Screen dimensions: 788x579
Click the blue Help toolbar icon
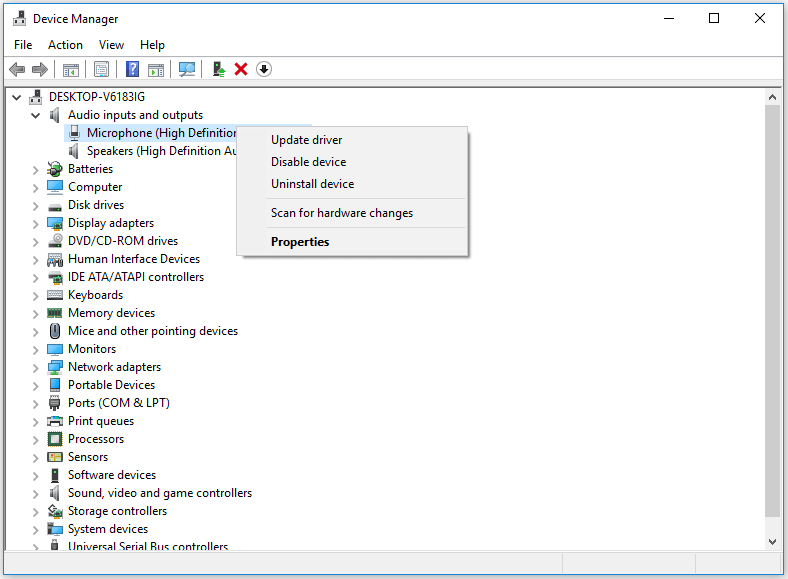[x=132, y=69]
